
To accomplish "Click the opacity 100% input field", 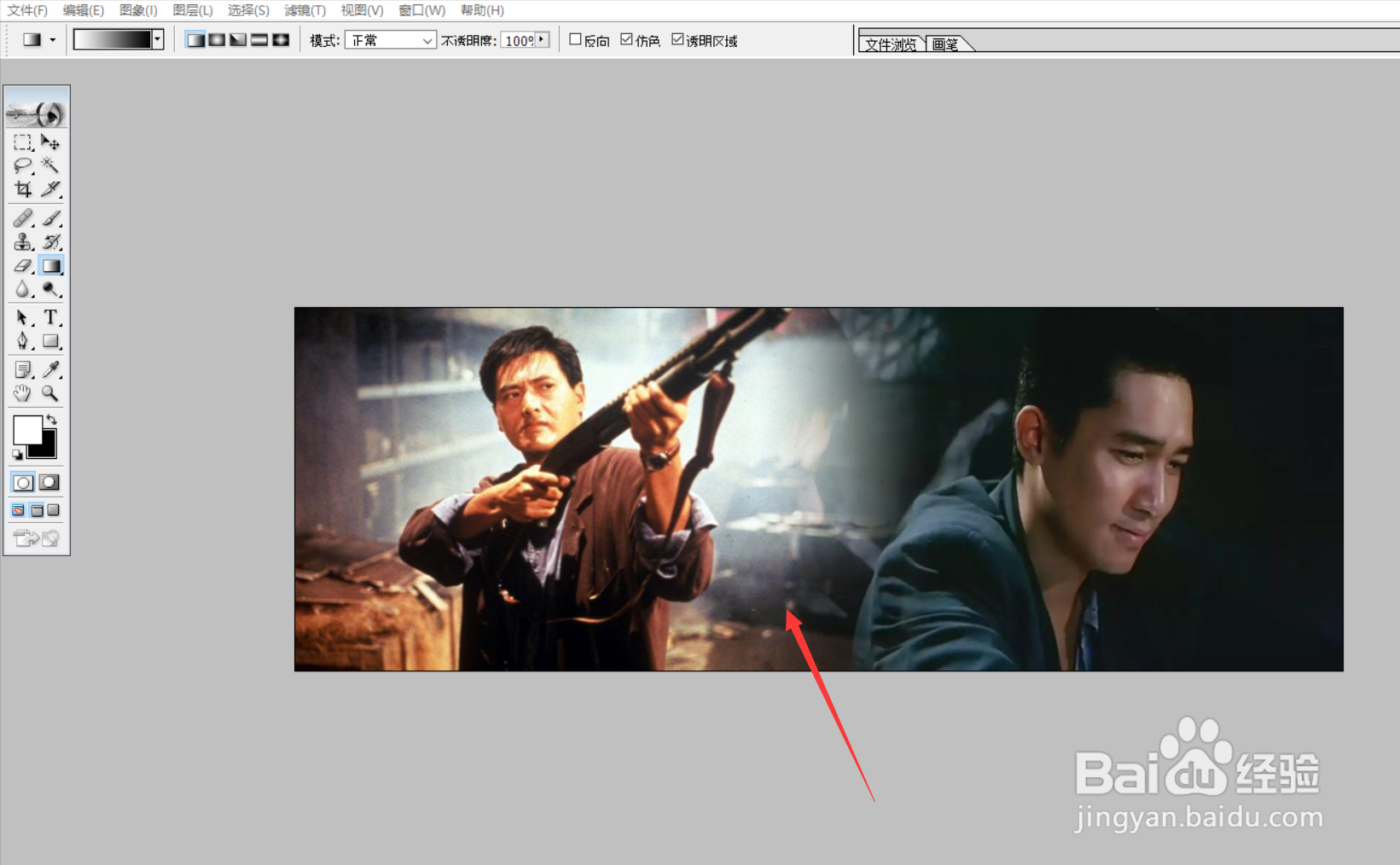I will [518, 40].
